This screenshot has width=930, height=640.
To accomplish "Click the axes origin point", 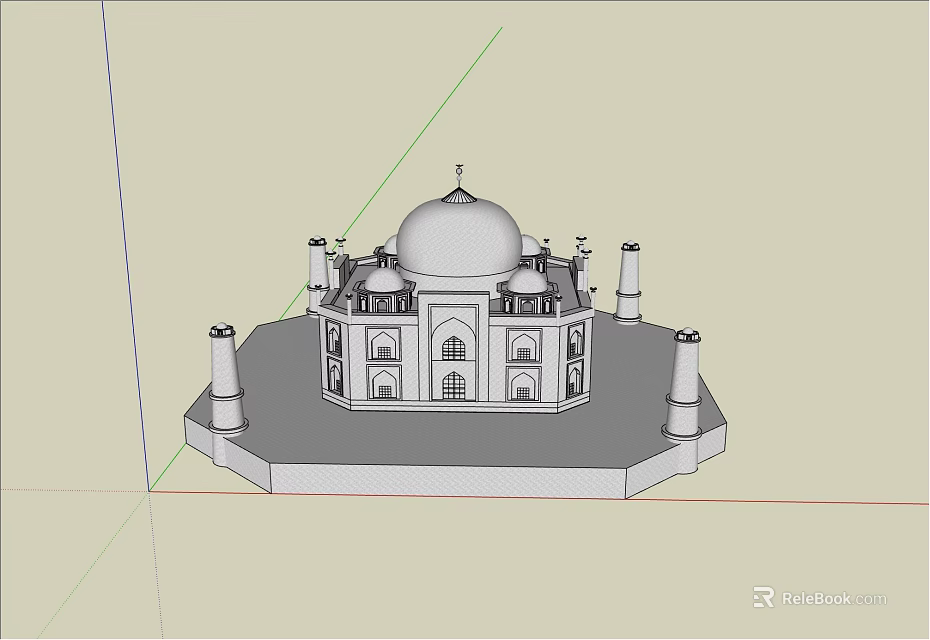I will pos(149,491).
